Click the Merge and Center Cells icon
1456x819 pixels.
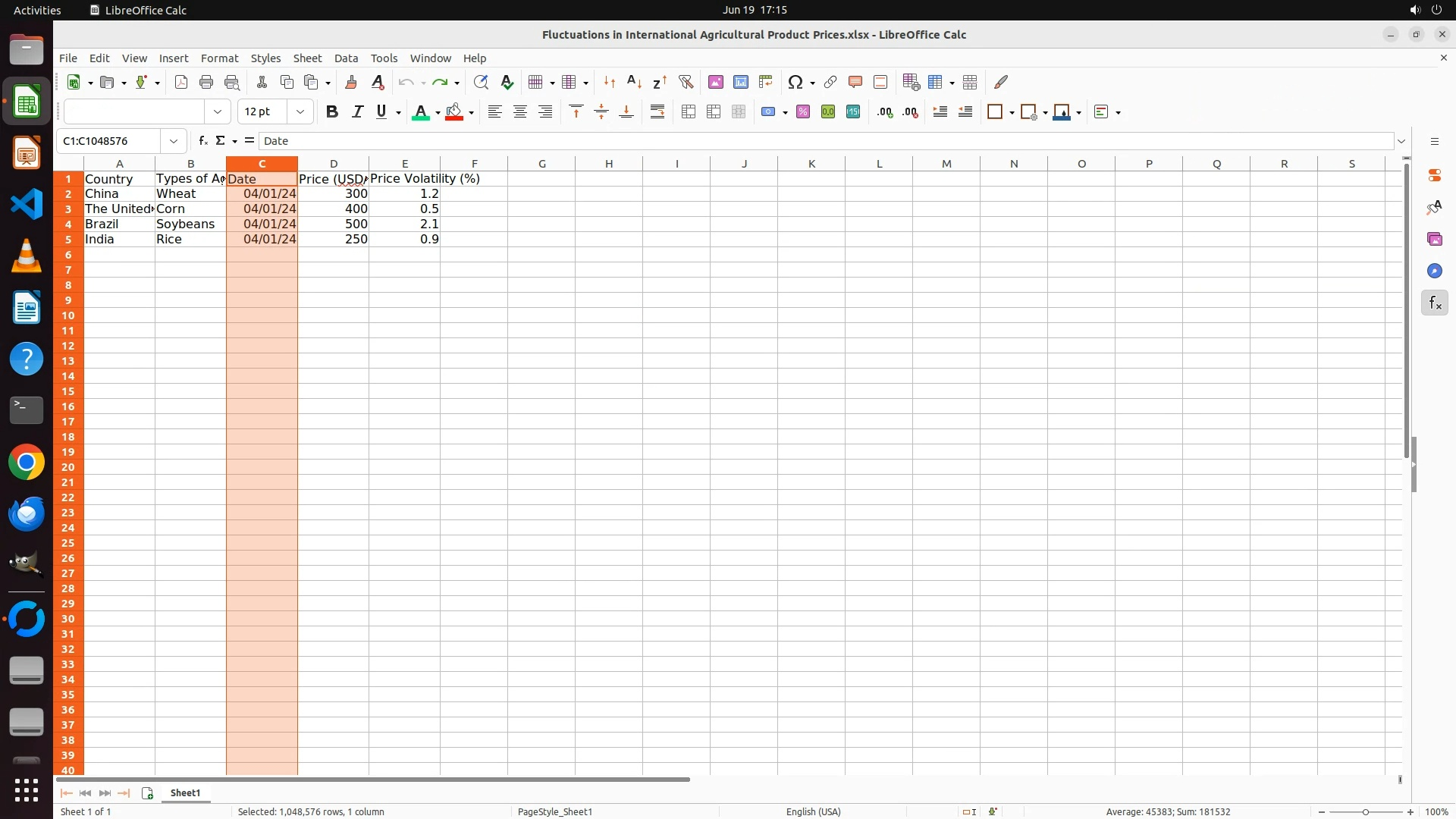[689, 111]
